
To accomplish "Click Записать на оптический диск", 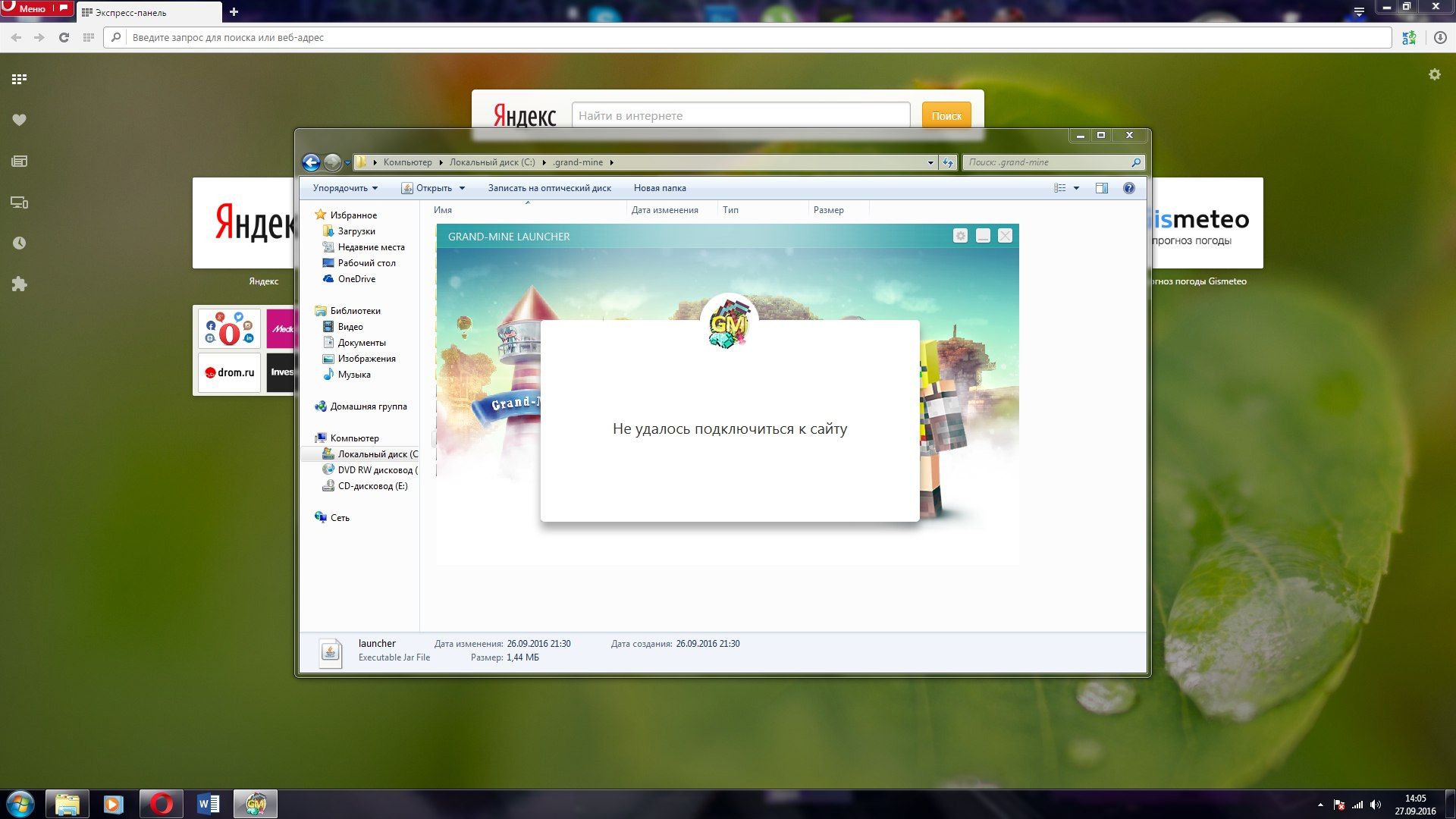I will coord(550,188).
